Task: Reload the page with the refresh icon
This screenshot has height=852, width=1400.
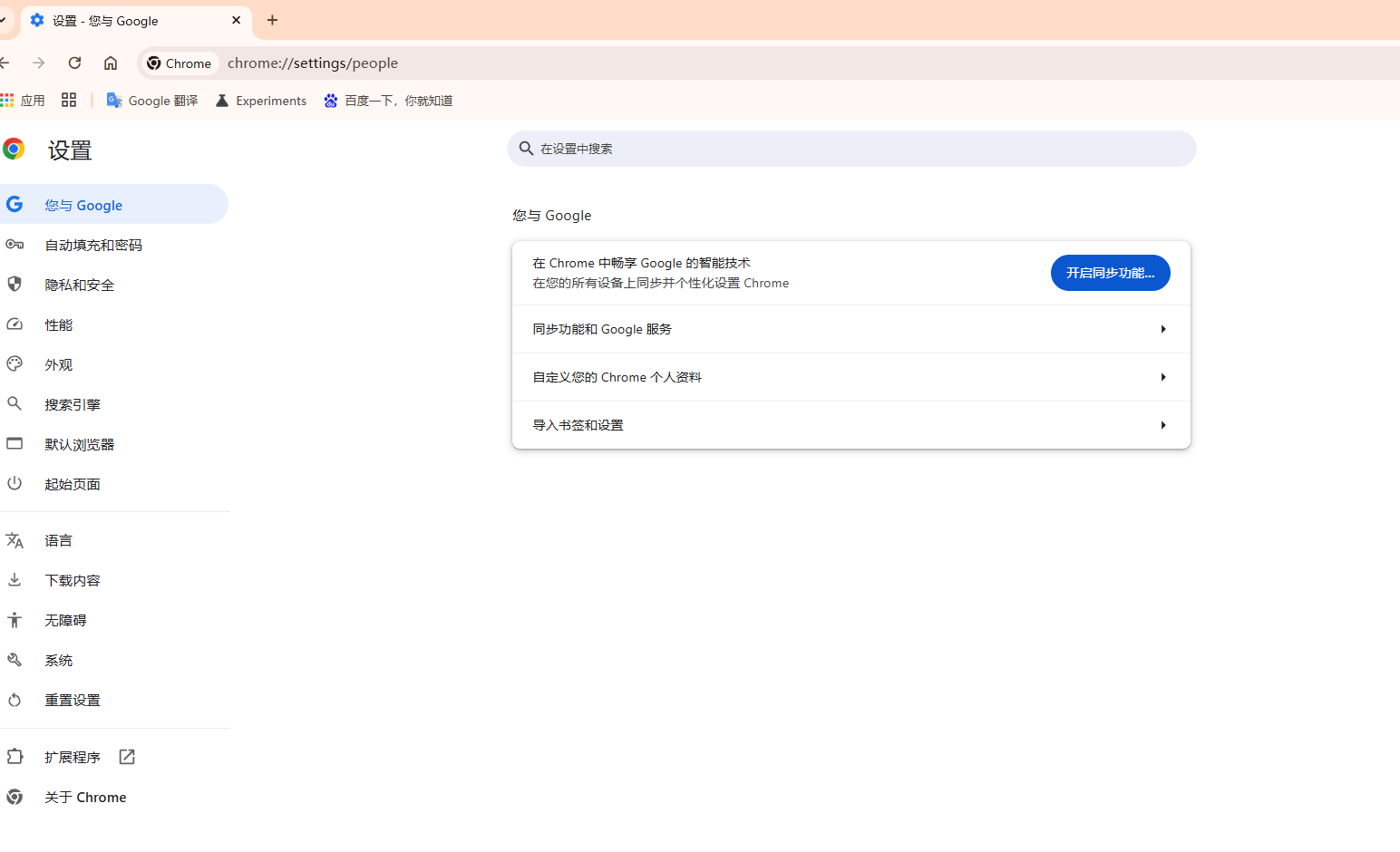Action: (x=74, y=63)
